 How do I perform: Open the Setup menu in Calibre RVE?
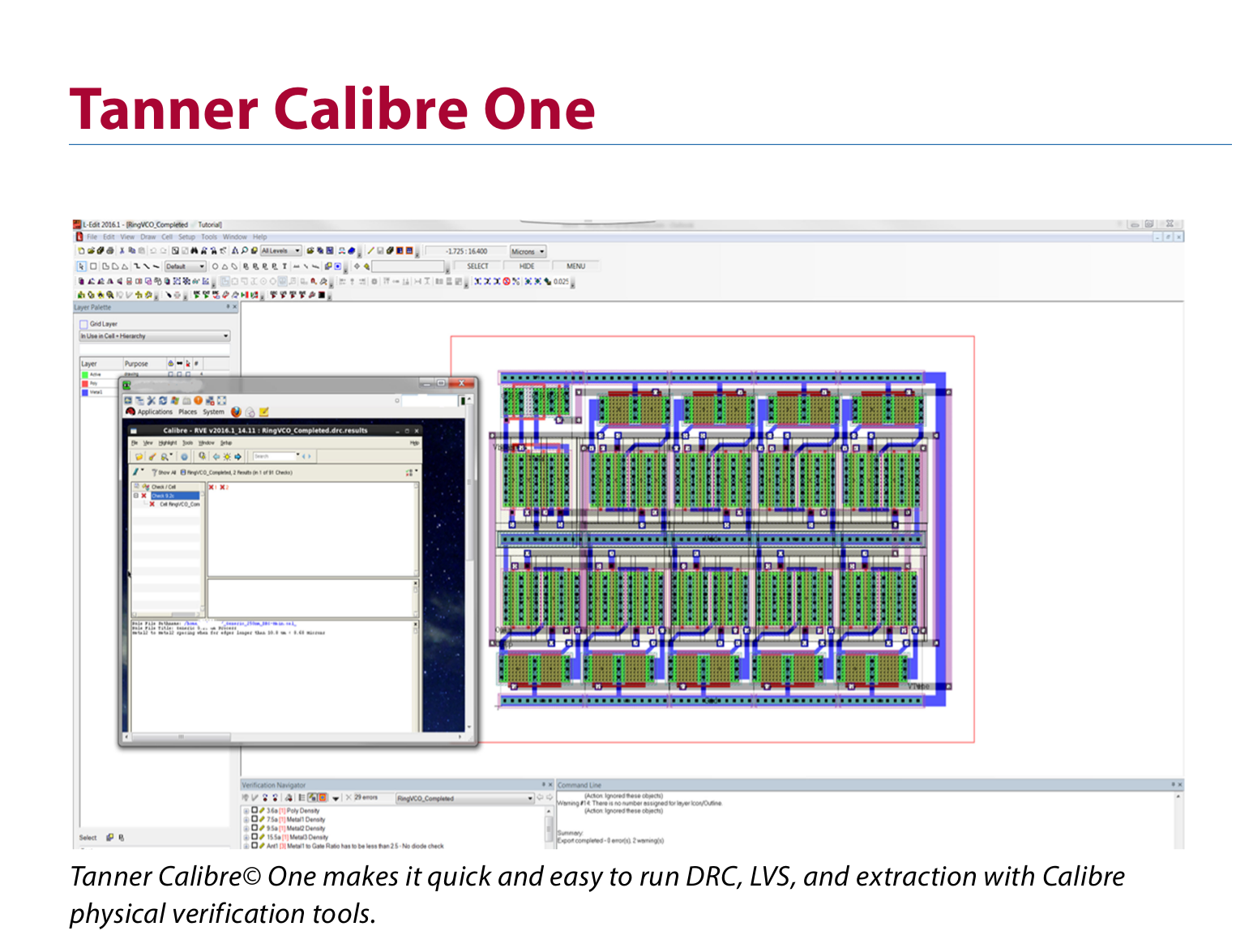tap(226, 443)
